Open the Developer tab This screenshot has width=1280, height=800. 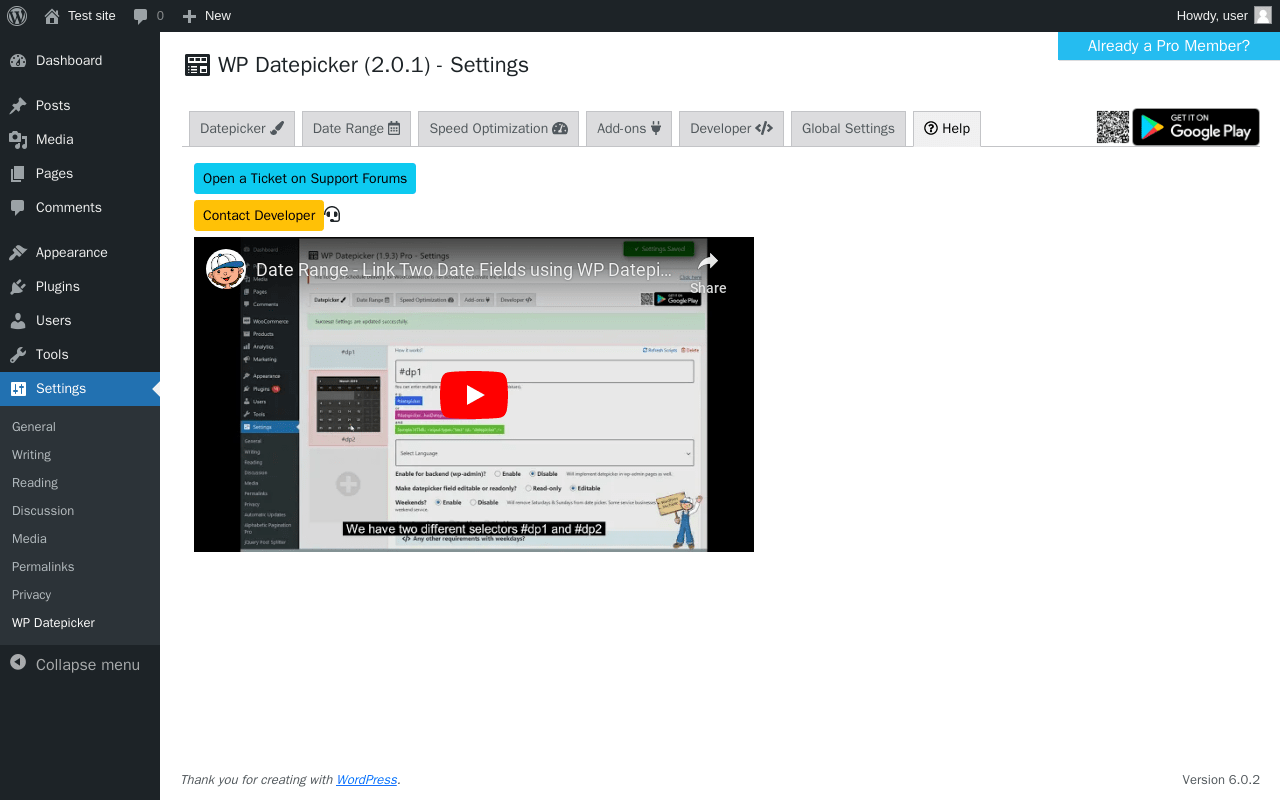tap(731, 129)
